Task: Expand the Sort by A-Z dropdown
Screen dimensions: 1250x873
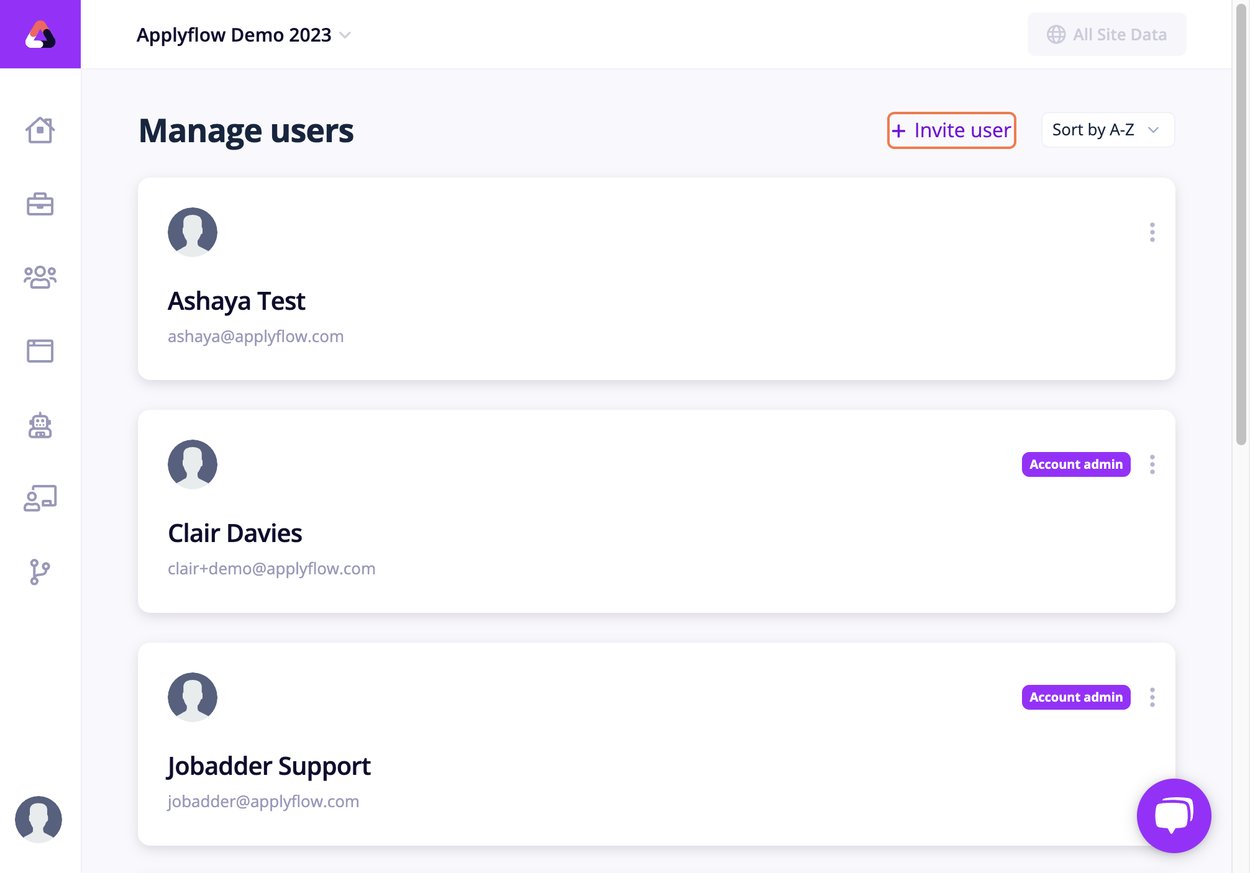Action: [1107, 129]
